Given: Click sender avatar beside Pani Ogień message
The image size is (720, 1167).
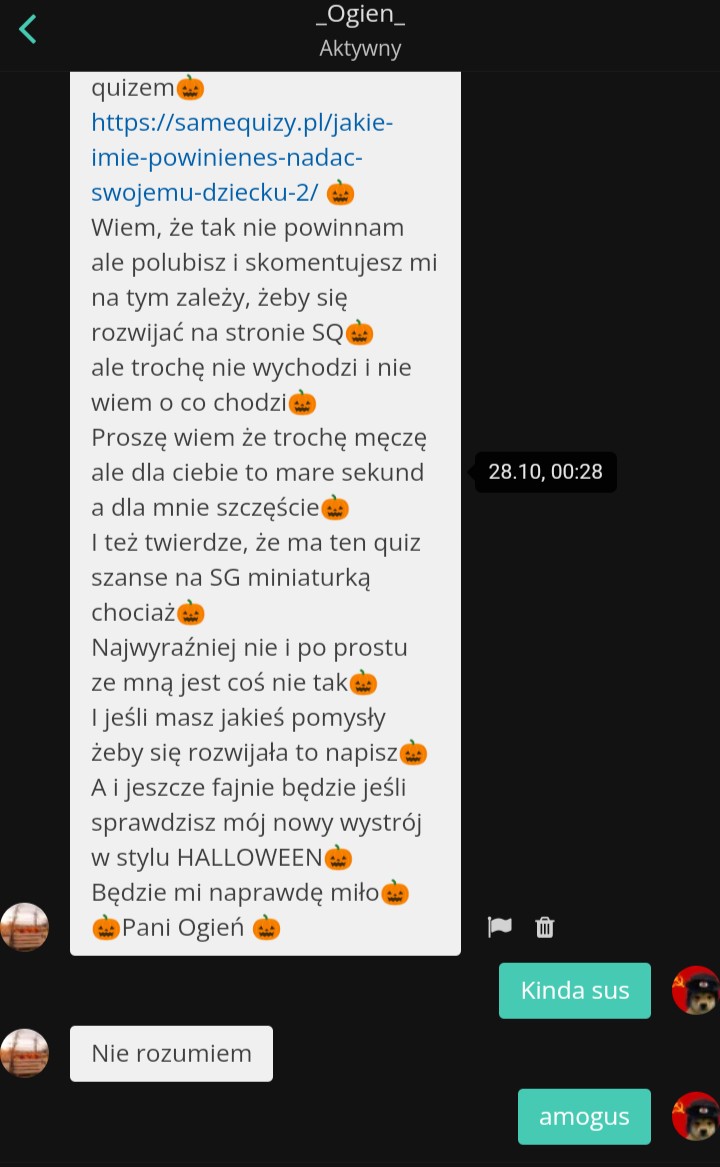Looking at the screenshot, I should (25, 927).
